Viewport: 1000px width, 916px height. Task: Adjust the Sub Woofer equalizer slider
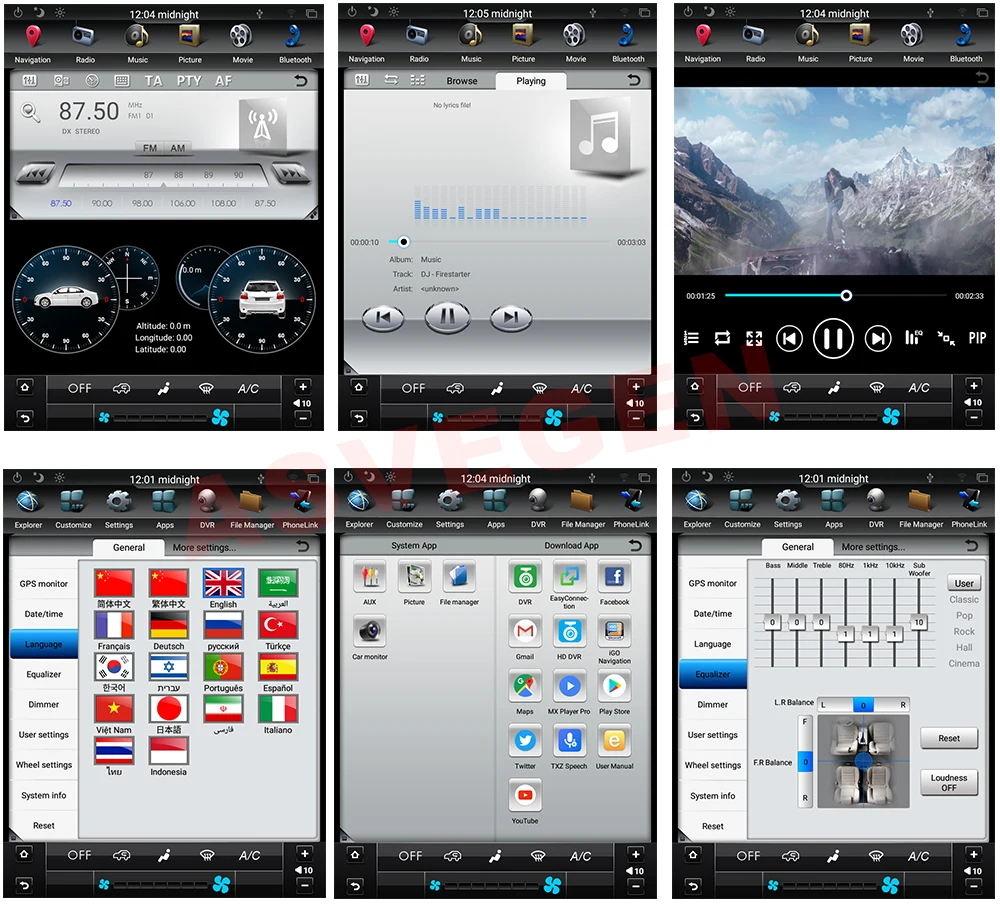(918, 622)
